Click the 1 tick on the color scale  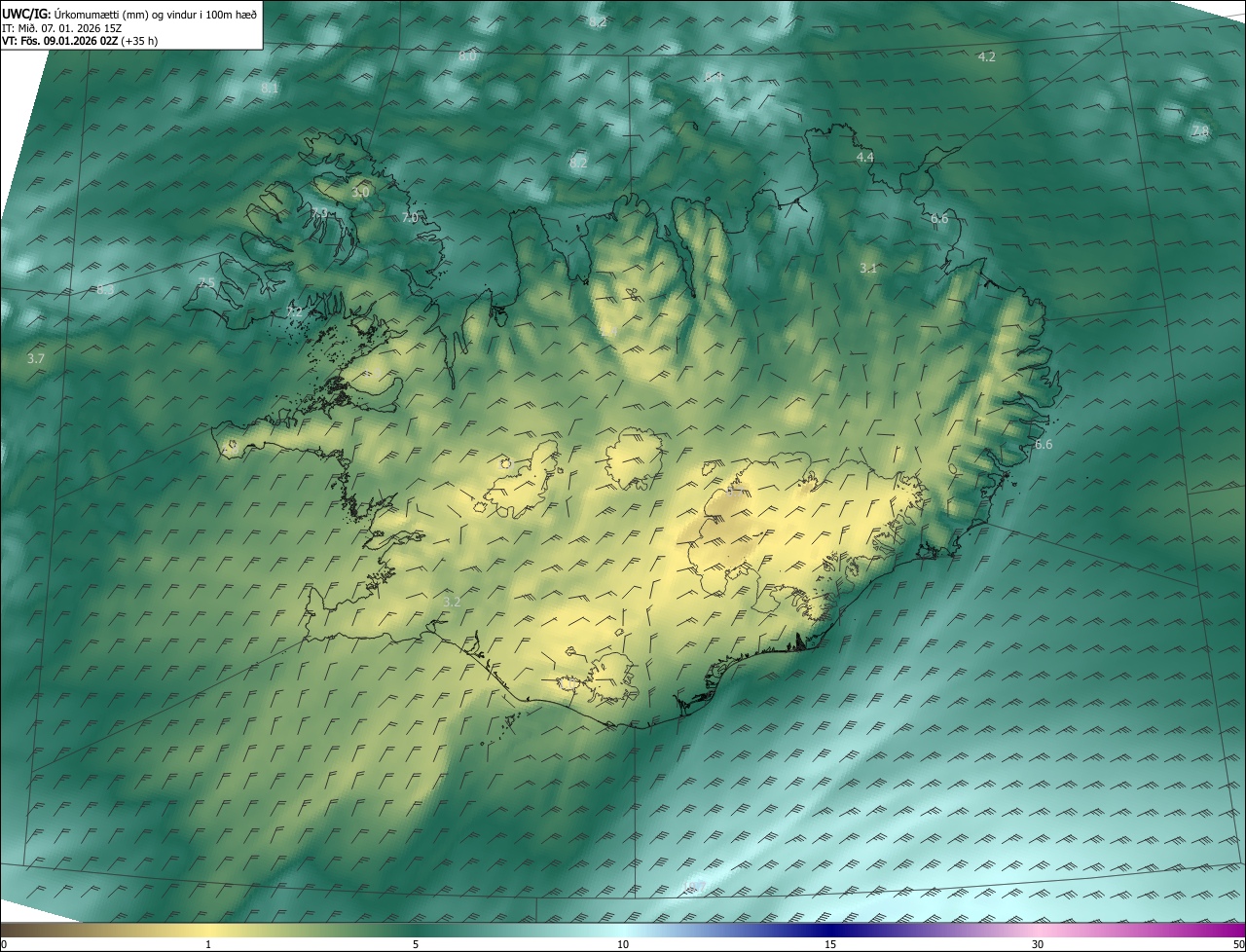click(x=208, y=944)
